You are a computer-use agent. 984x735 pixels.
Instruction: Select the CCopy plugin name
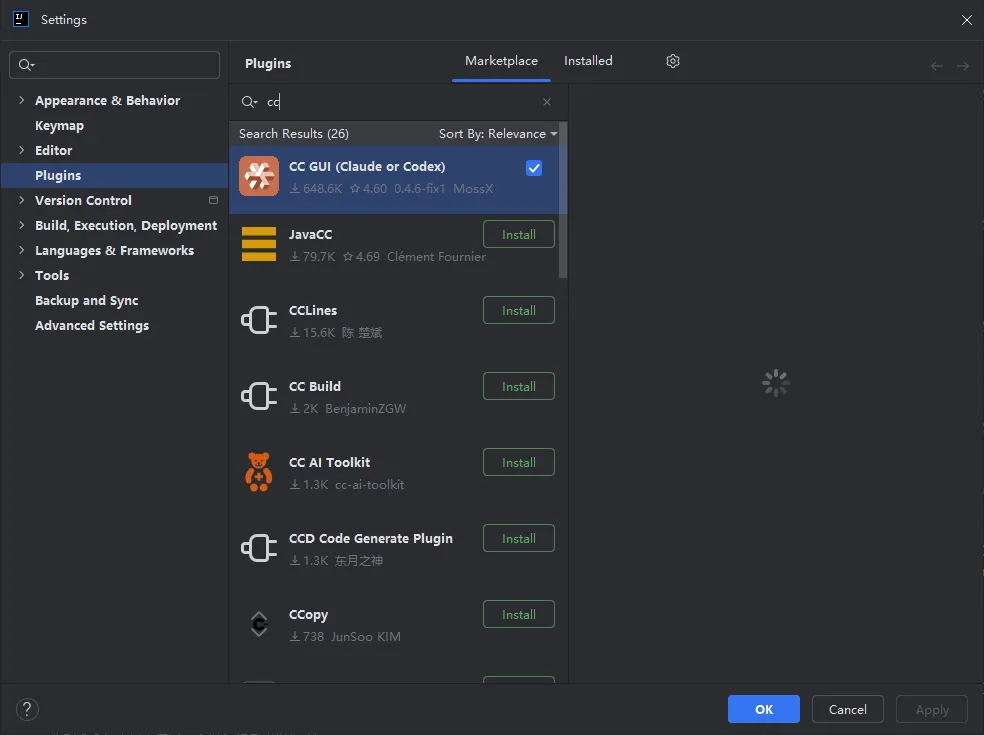click(308, 614)
